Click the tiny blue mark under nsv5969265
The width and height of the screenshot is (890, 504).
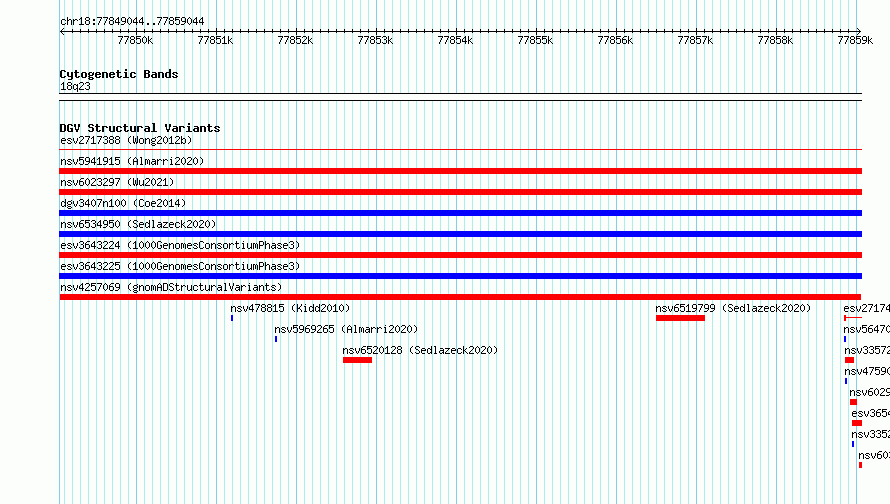pos(276,339)
